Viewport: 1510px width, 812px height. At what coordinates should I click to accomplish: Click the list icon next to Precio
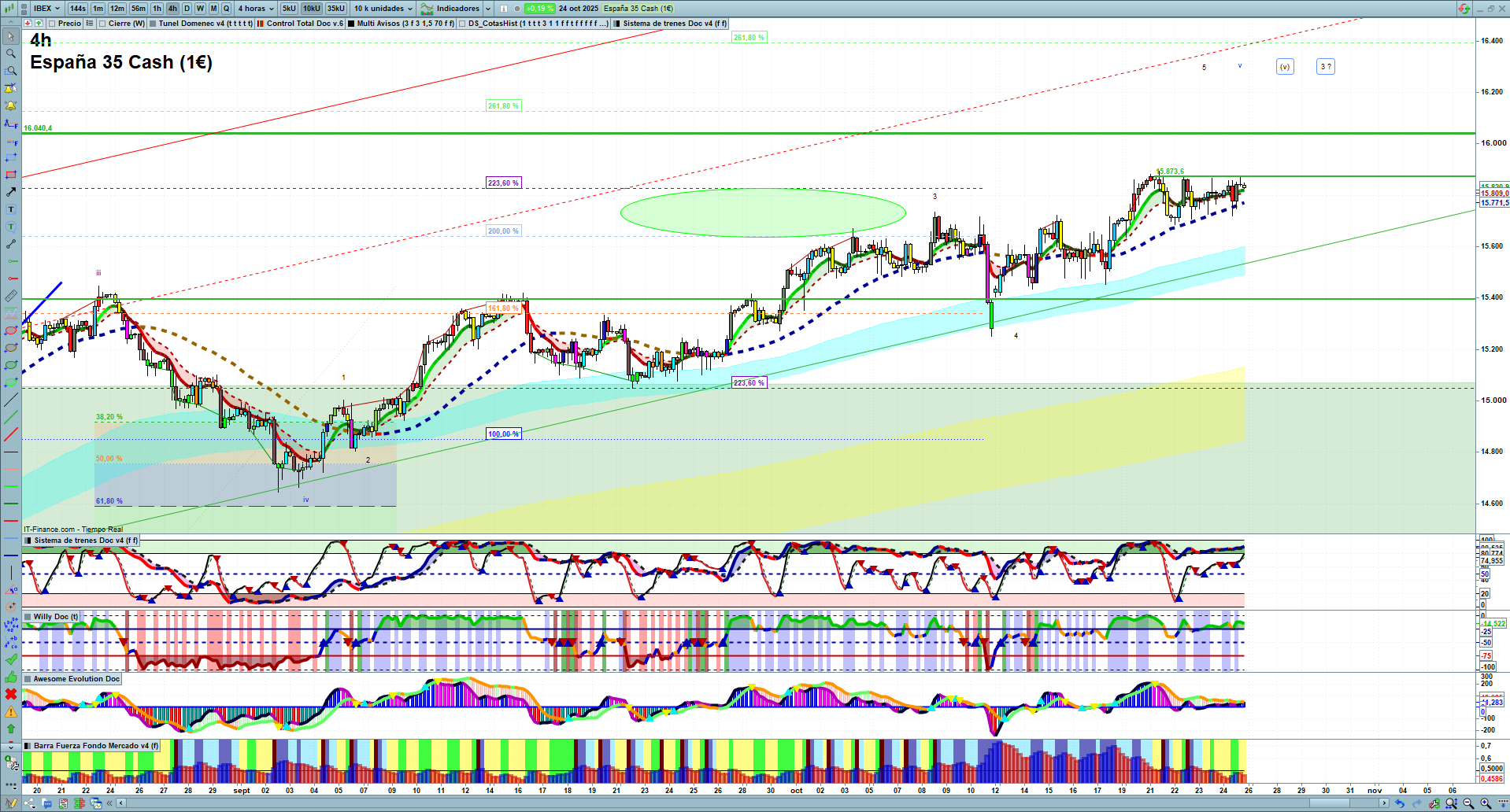(x=90, y=24)
